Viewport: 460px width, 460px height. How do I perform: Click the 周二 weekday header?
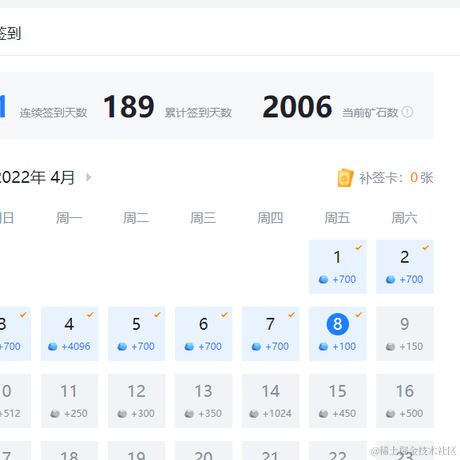[x=136, y=218]
